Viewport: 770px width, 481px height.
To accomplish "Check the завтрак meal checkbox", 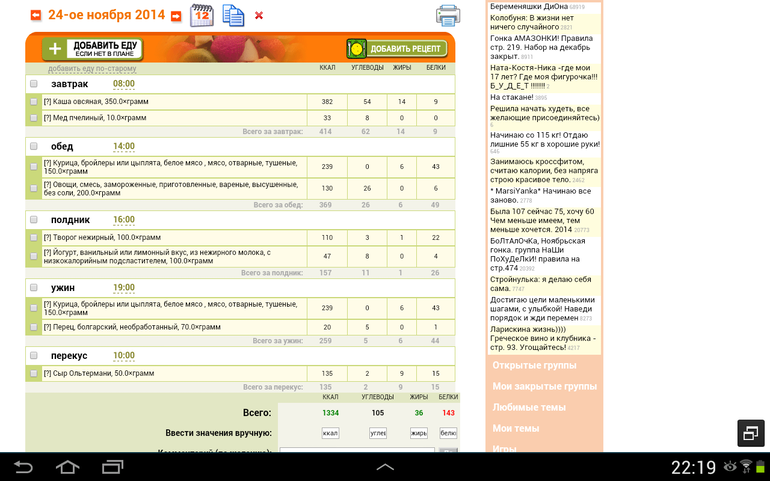I will coord(33,84).
